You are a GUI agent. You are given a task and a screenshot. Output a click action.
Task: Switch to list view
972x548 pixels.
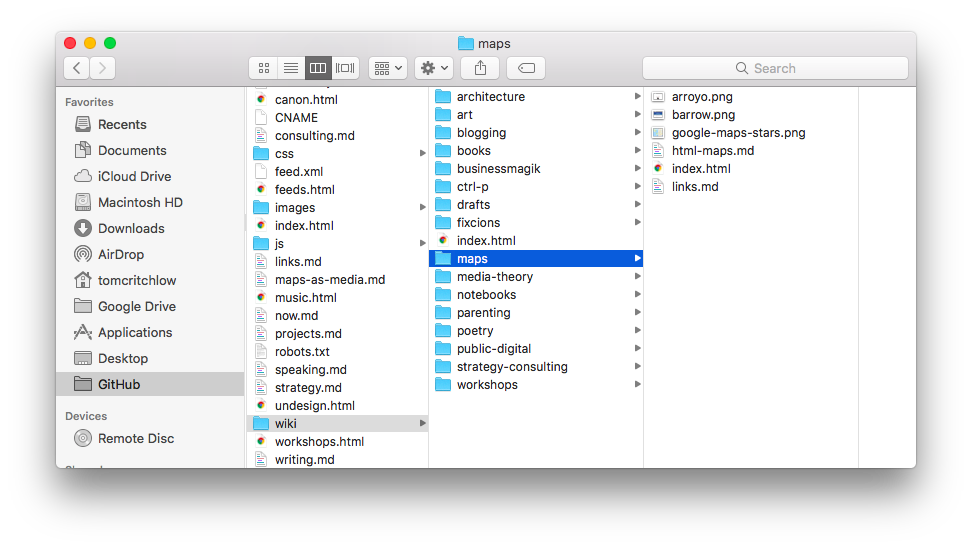(x=291, y=68)
